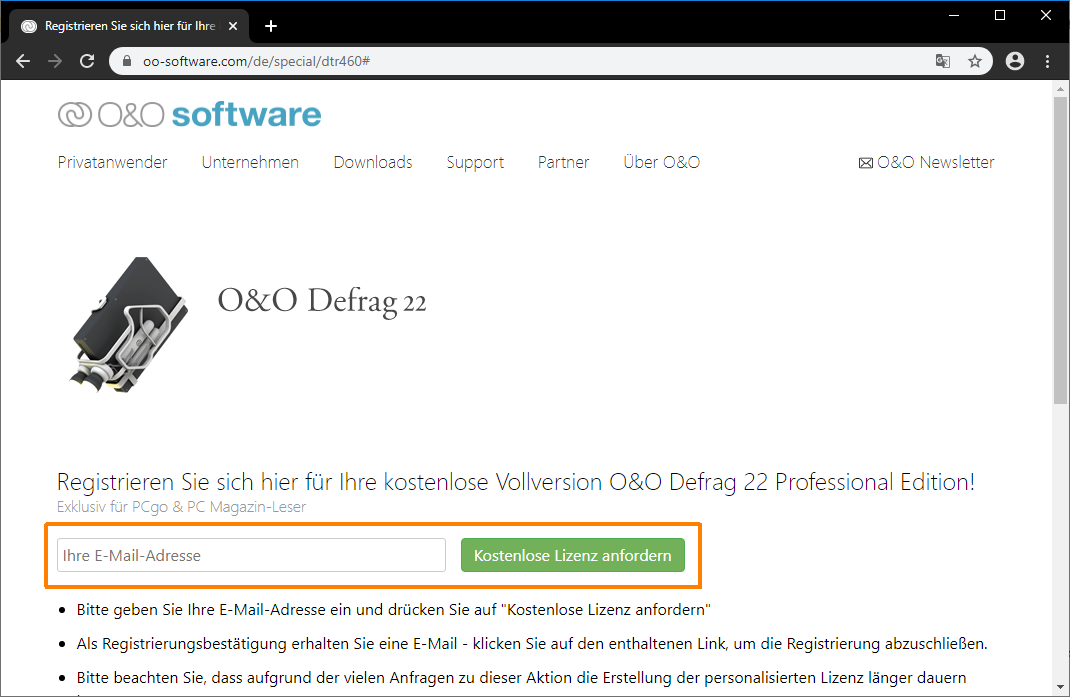Click the bullet starting Bitte beachten Sie
The width and height of the screenshot is (1070, 697).
click(x=521, y=678)
